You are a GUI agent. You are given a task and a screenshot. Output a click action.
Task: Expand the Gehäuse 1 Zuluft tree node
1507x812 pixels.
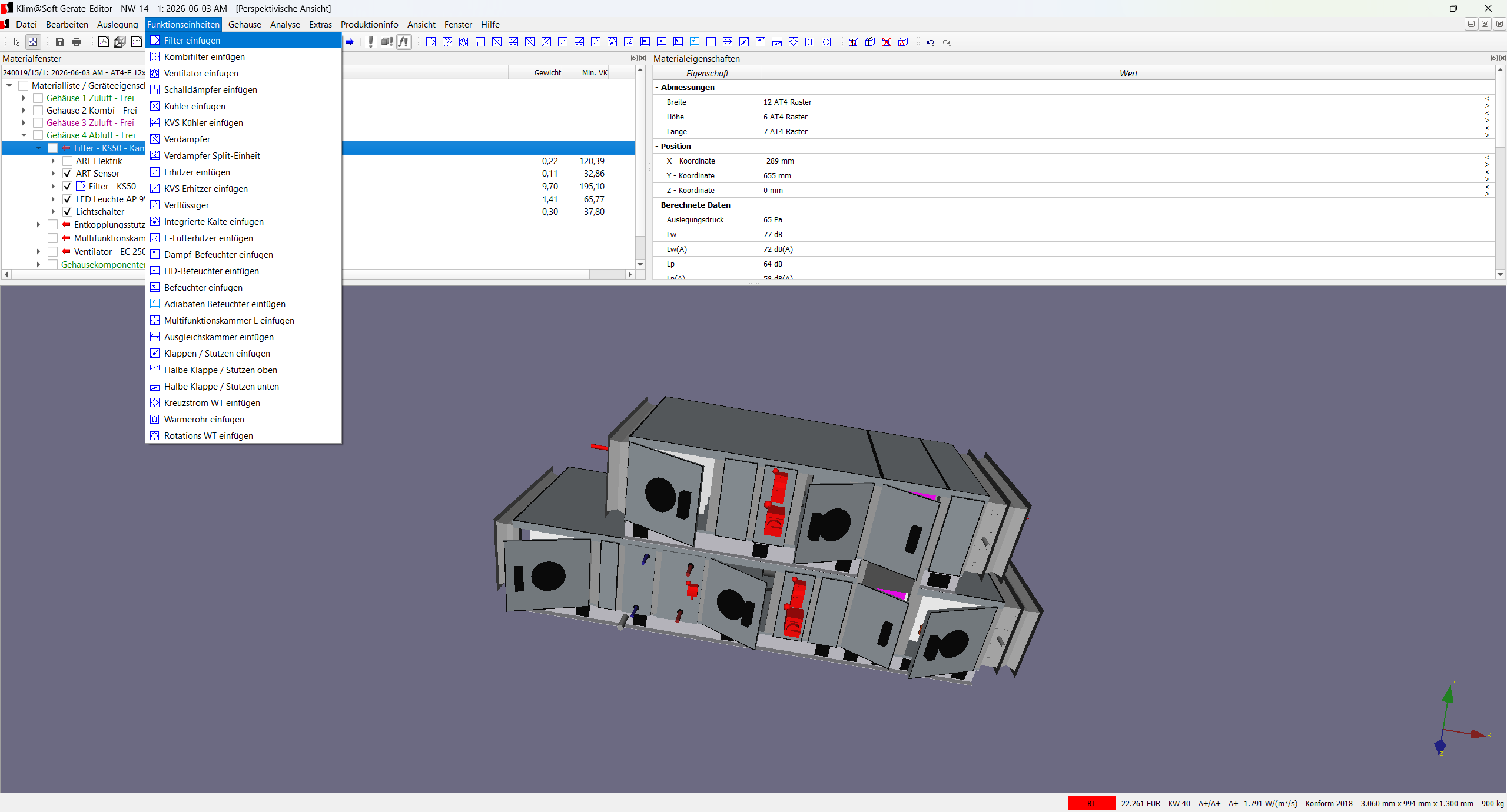coord(24,98)
